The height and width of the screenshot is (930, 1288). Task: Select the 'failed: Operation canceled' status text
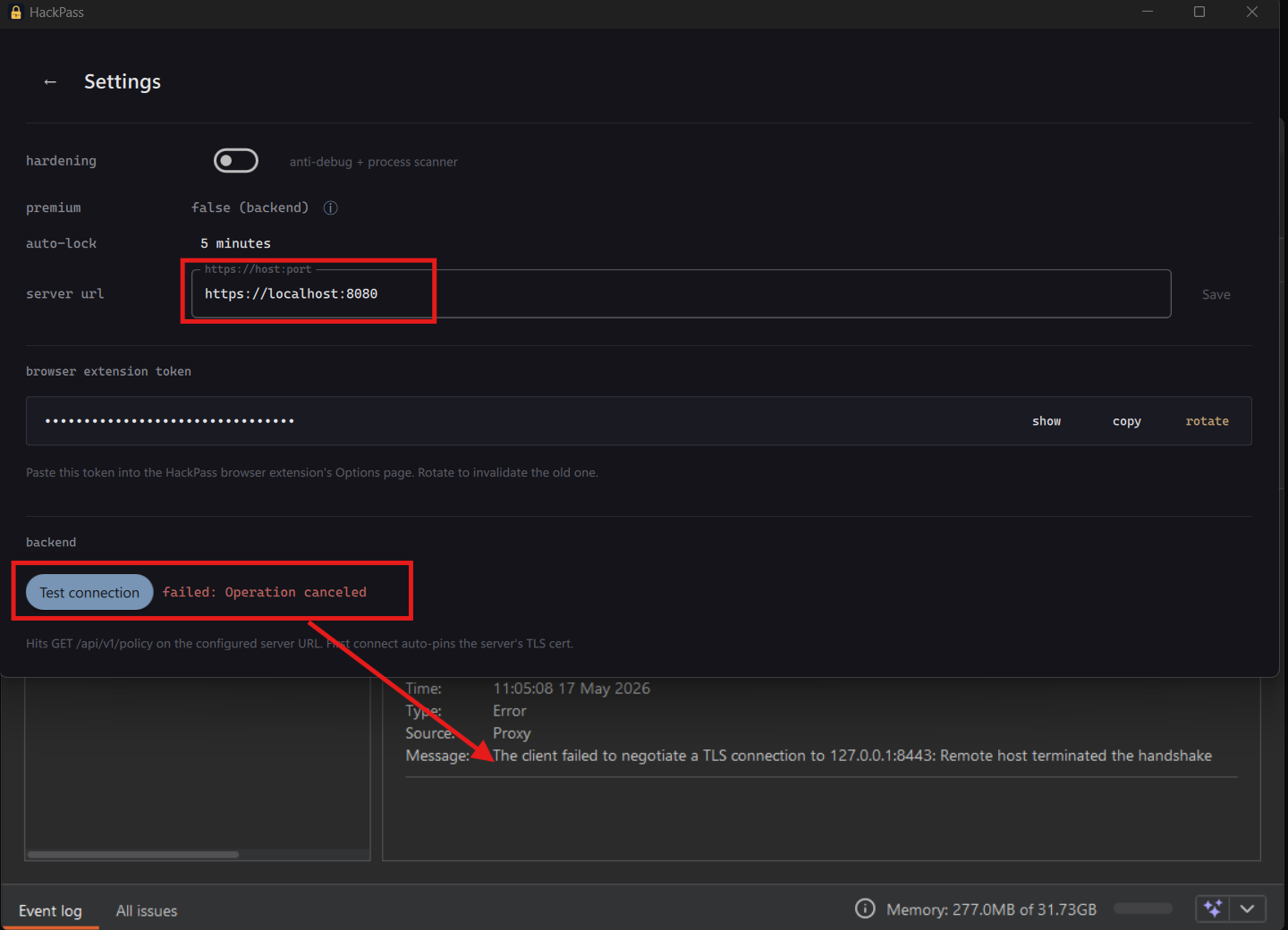pos(265,592)
